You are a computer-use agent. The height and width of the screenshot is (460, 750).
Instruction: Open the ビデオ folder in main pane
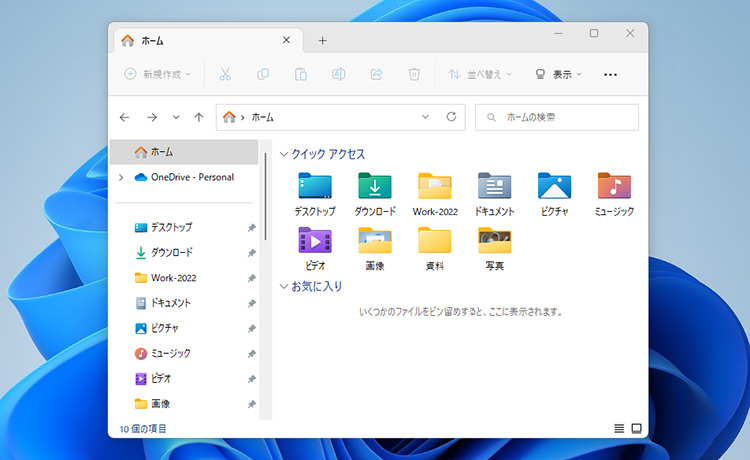[315, 247]
